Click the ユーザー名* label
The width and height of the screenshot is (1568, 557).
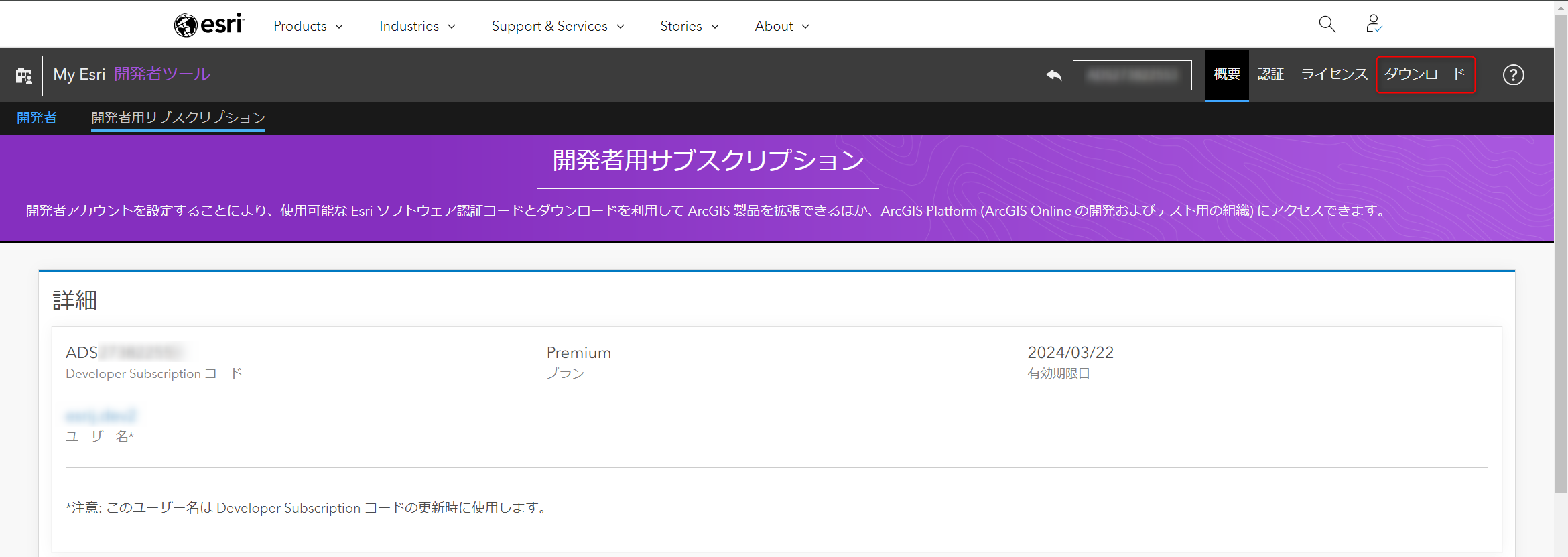(100, 436)
